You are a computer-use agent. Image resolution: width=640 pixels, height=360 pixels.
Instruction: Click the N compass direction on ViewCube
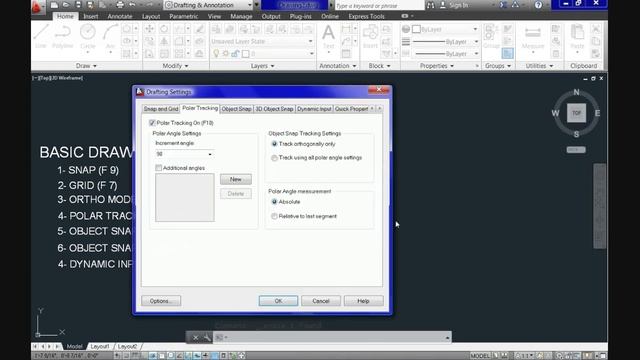click(x=576, y=92)
